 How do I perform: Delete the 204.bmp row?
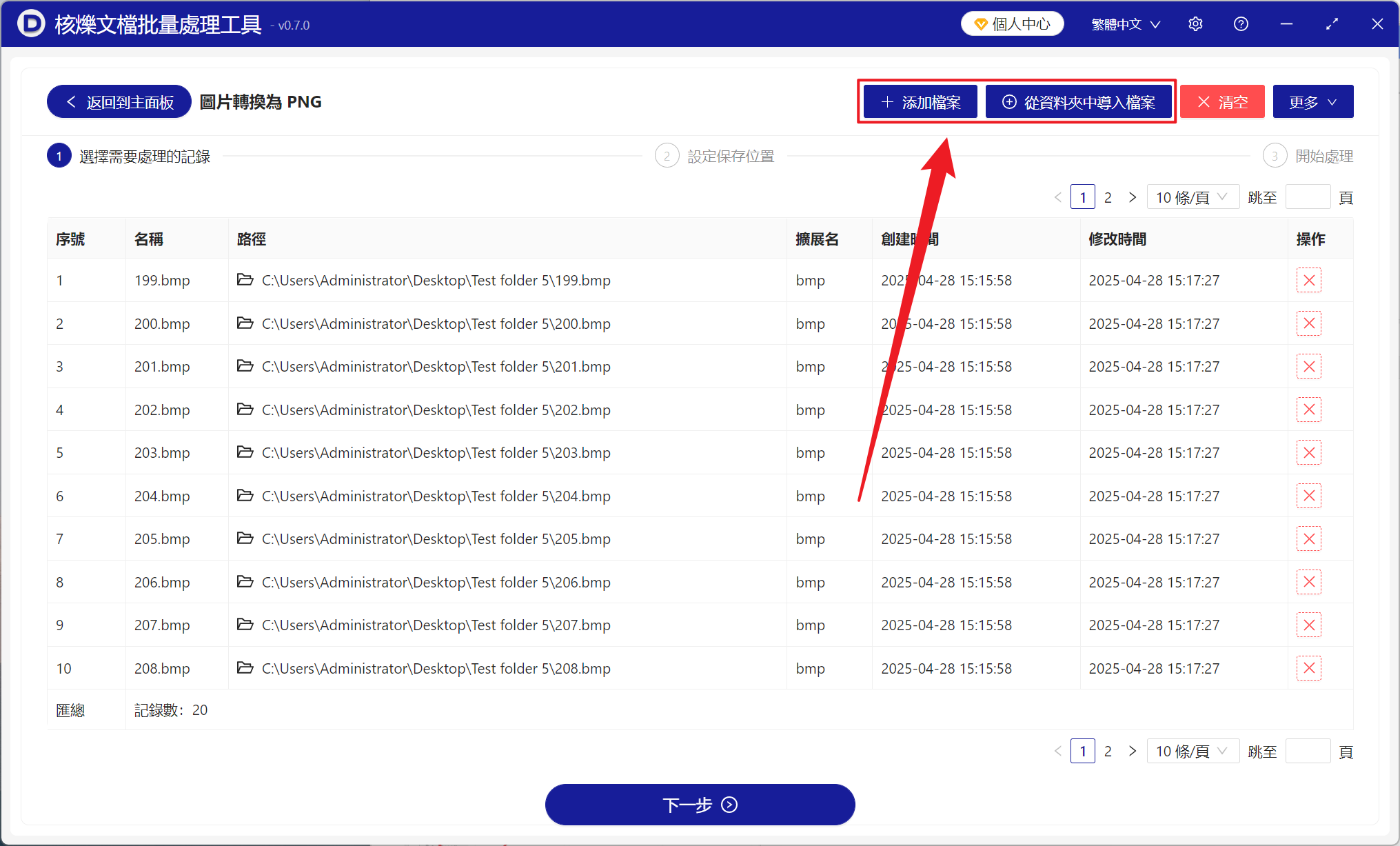(1308, 496)
